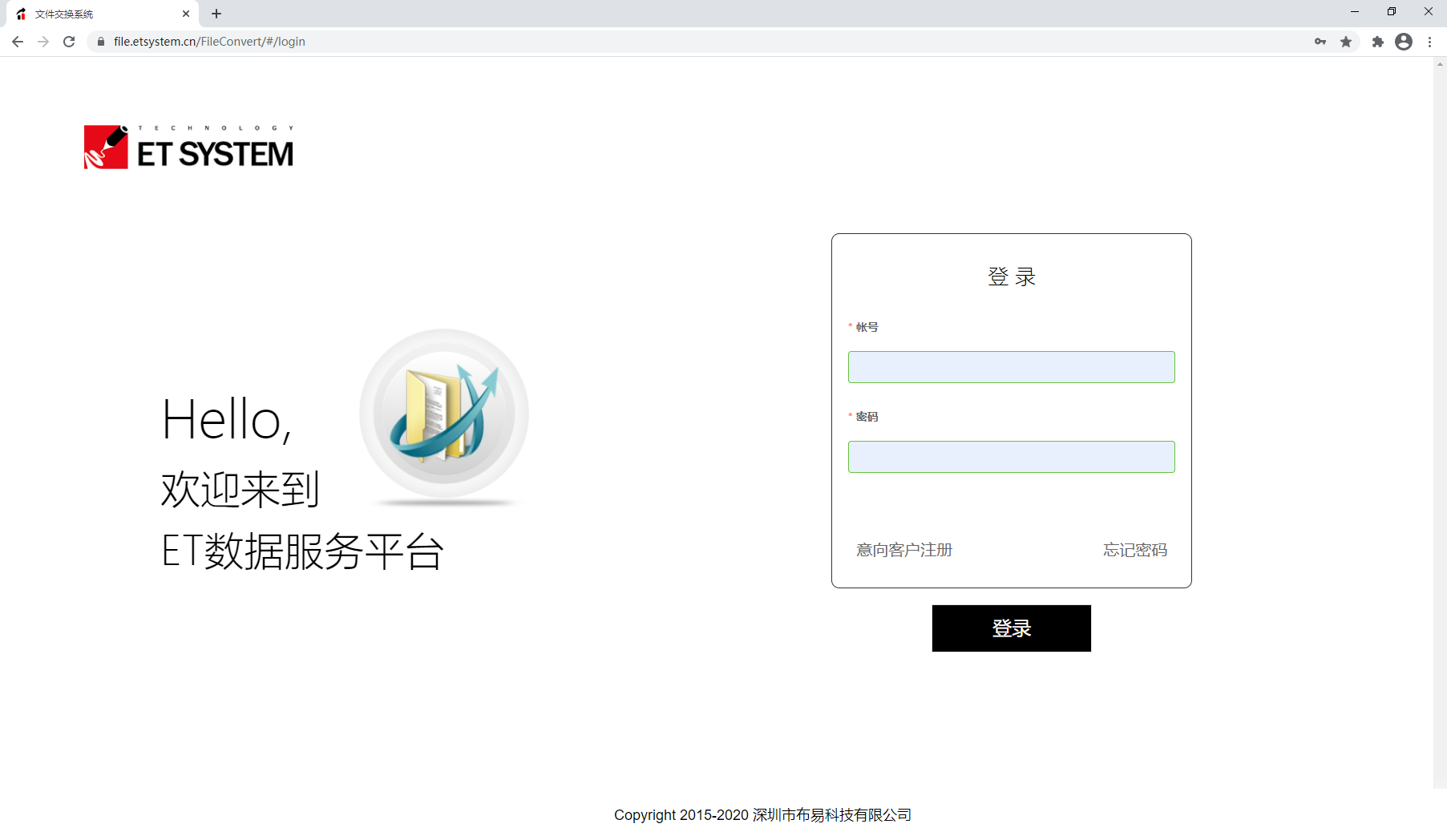Viewport: 1447px width, 840px height.
Task: Select the 文件交换系统 browser tab
Action: pyautogui.click(x=88, y=14)
